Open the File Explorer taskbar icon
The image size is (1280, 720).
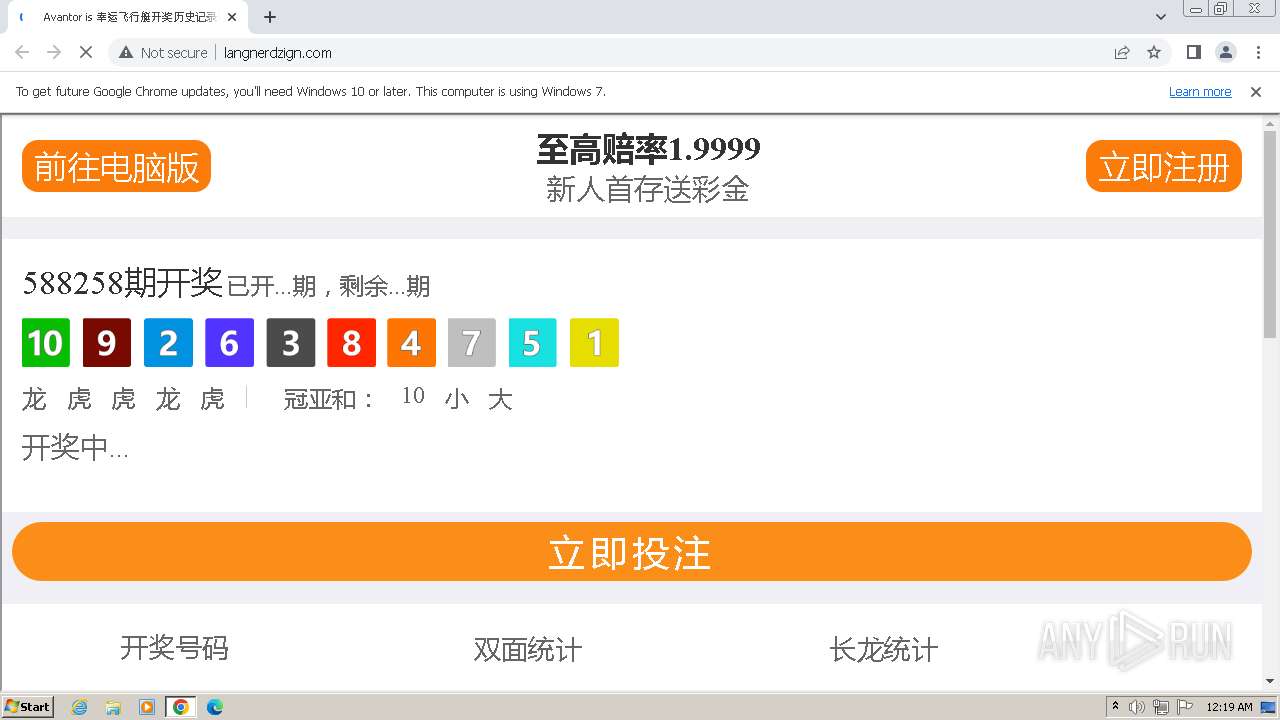click(x=113, y=707)
